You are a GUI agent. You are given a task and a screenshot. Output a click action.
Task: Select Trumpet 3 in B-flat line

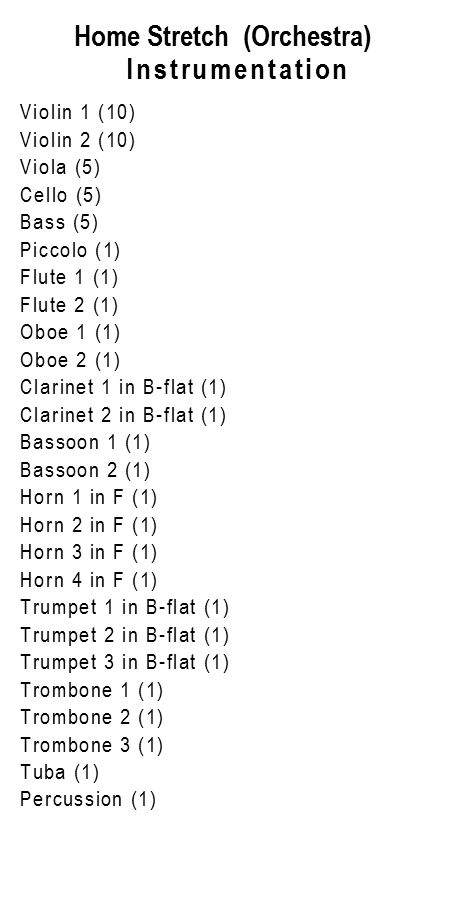tap(125, 662)
